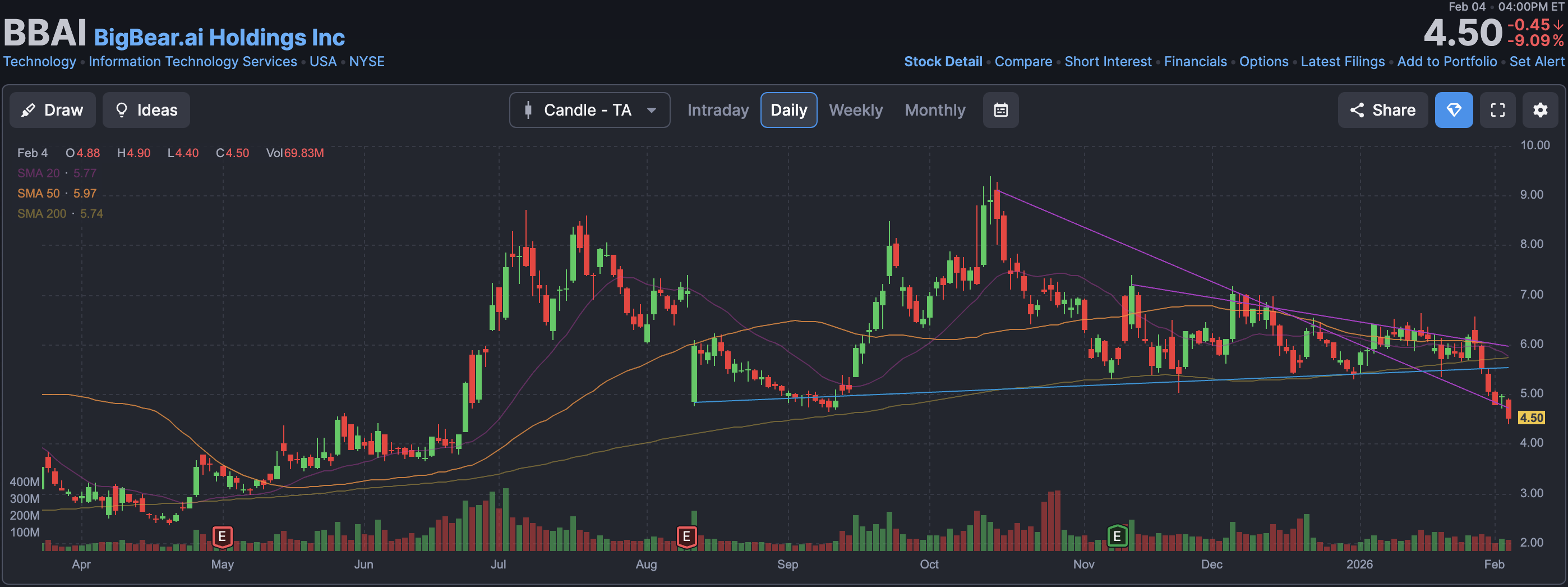The height and width of the screenshot is (587, 1568).
Task: Click the BigBear.ai Holdings Inc name
Action: pos(219,38)
